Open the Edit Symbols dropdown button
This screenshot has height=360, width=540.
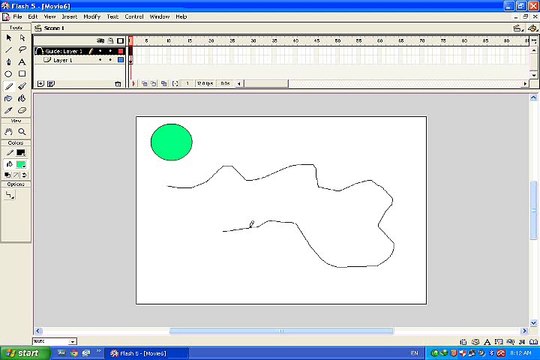[532, 28]
